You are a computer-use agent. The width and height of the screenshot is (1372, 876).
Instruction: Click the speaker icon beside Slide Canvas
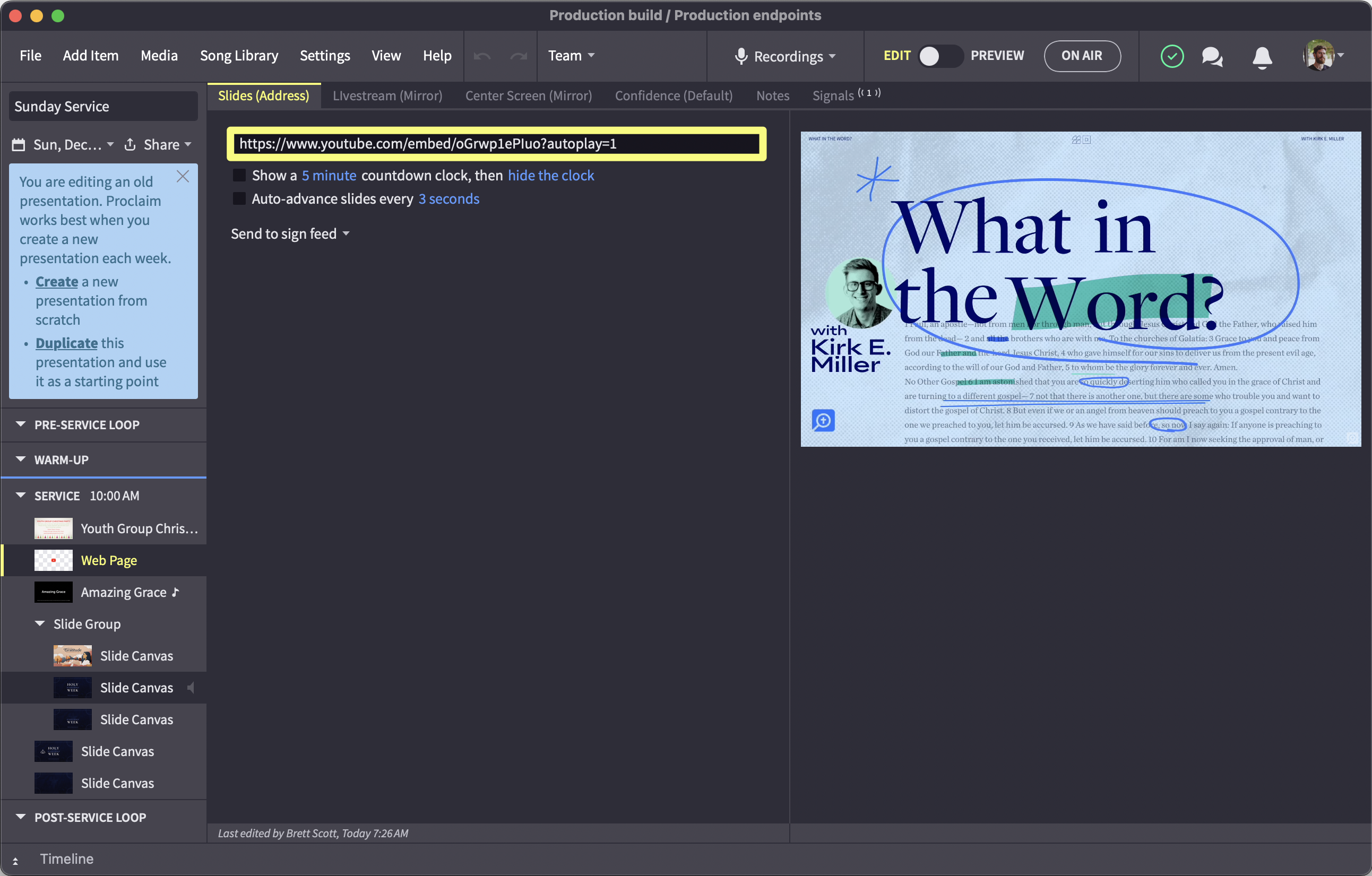coord(191,688)
